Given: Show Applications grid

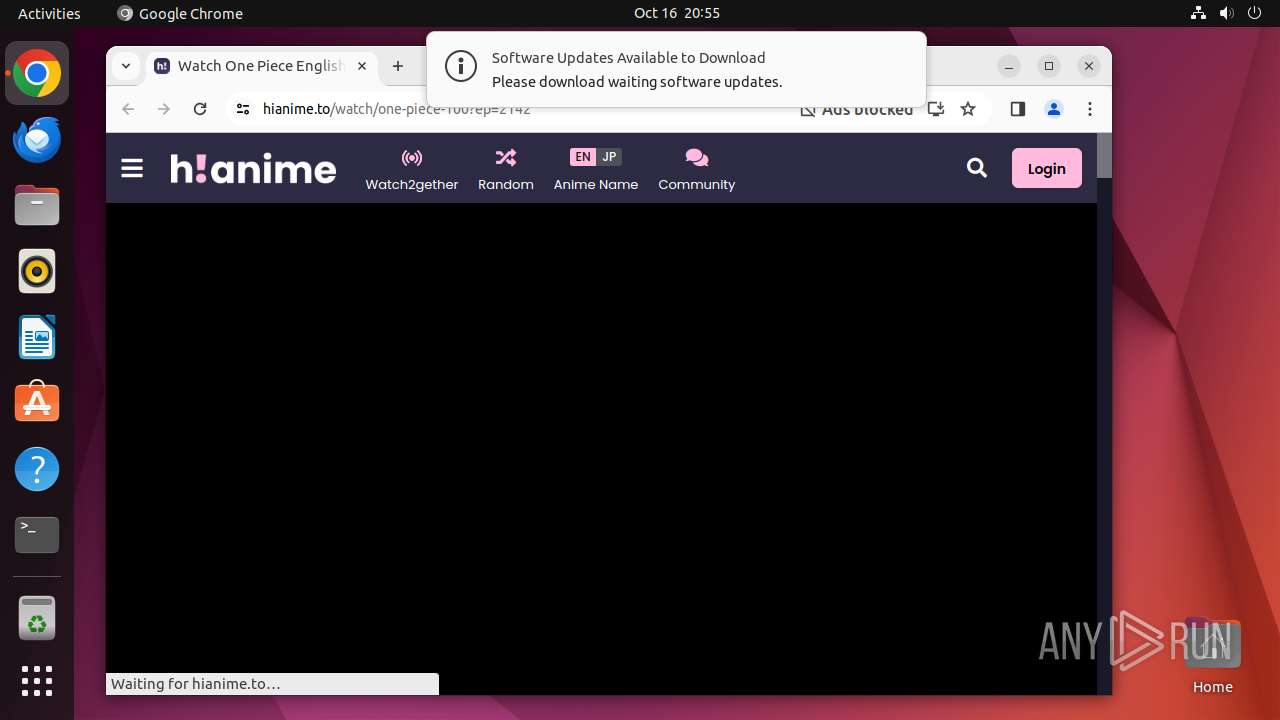Looking at the screenshot, I should [37, 681].
